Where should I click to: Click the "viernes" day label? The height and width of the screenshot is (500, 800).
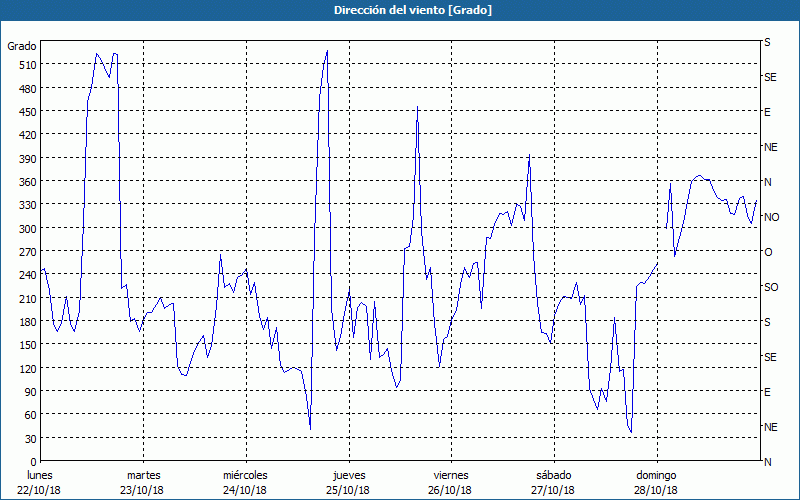coord(451,476)
